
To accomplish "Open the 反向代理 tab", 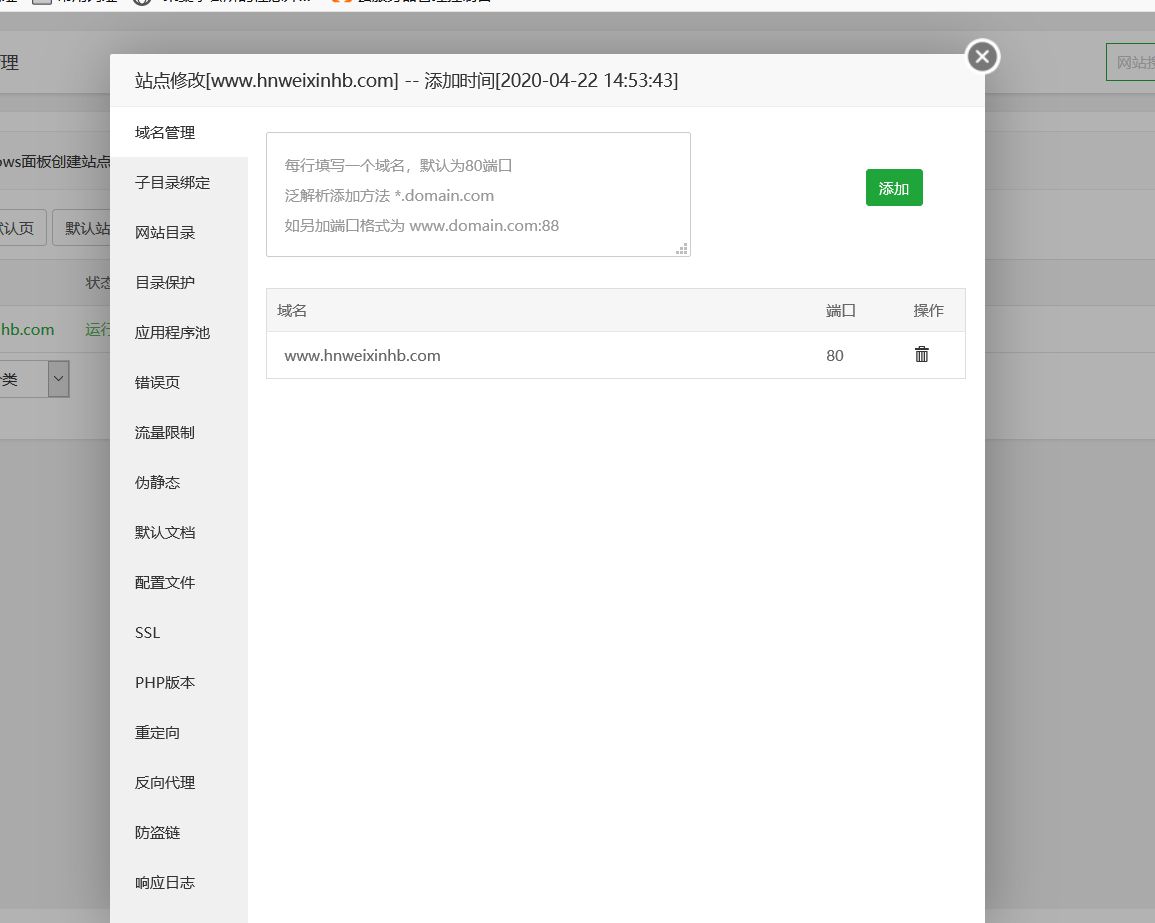I will click(179, 782).
